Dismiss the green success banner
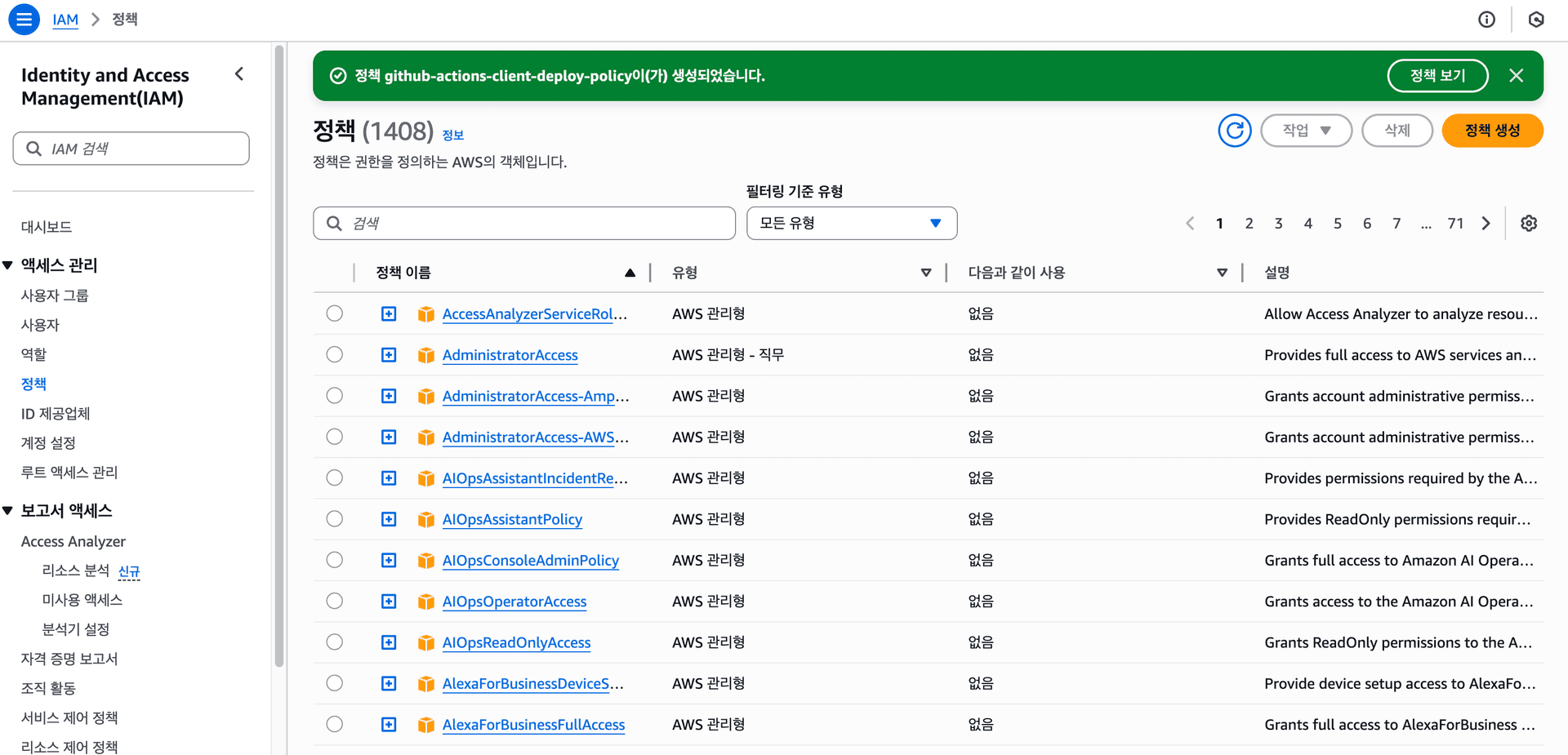Image resolution: width=1568 pixels, height=755 pixels. tap(1516, 76)
